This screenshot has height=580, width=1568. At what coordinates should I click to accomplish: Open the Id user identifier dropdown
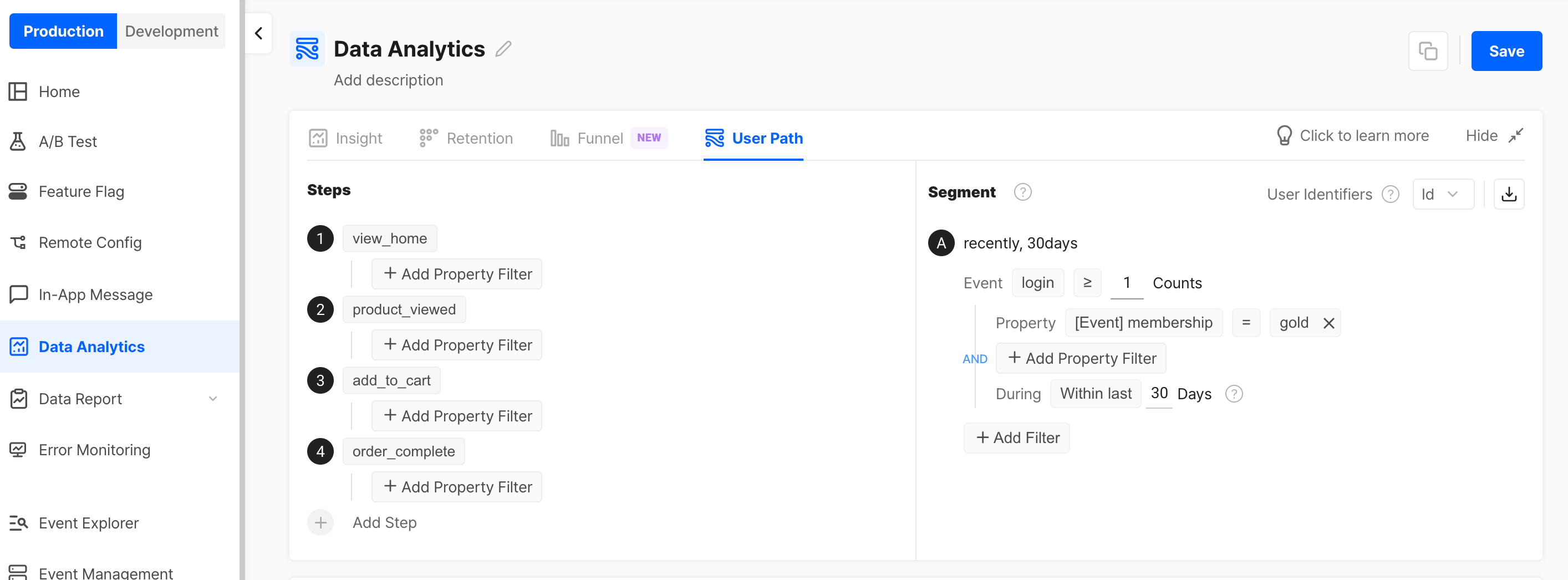(x=1443, y=194)
